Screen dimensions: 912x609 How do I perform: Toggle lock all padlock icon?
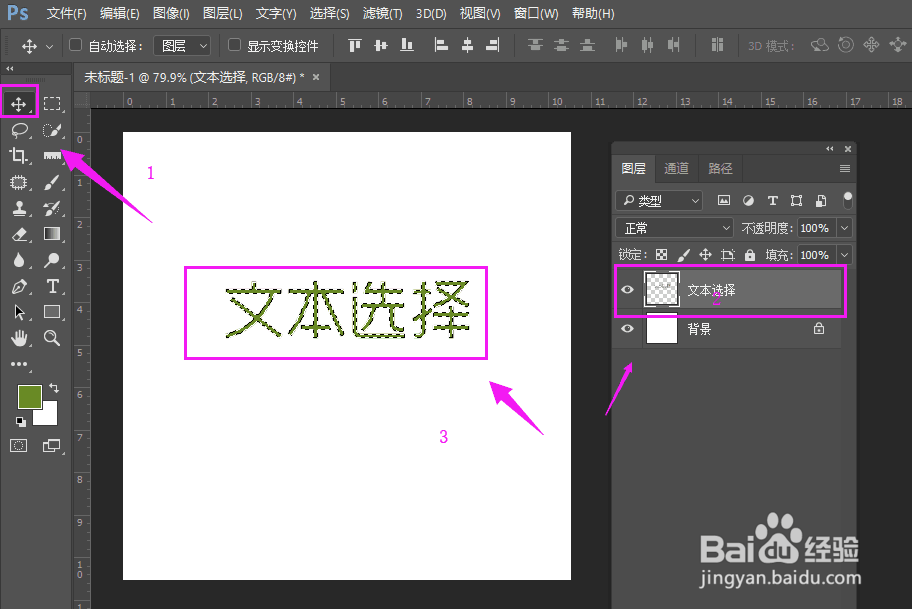750,255
